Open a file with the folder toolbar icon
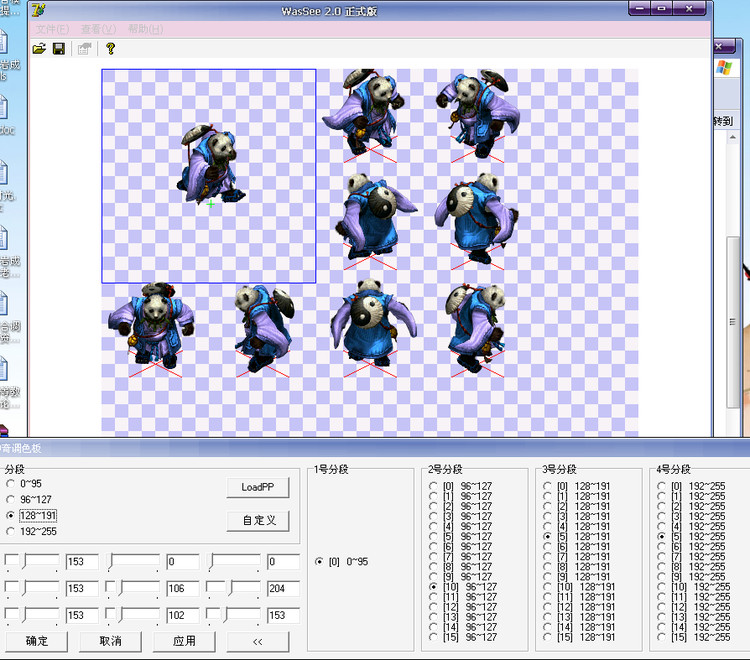Viewport: 750px width, 660px height. point(39,48)
